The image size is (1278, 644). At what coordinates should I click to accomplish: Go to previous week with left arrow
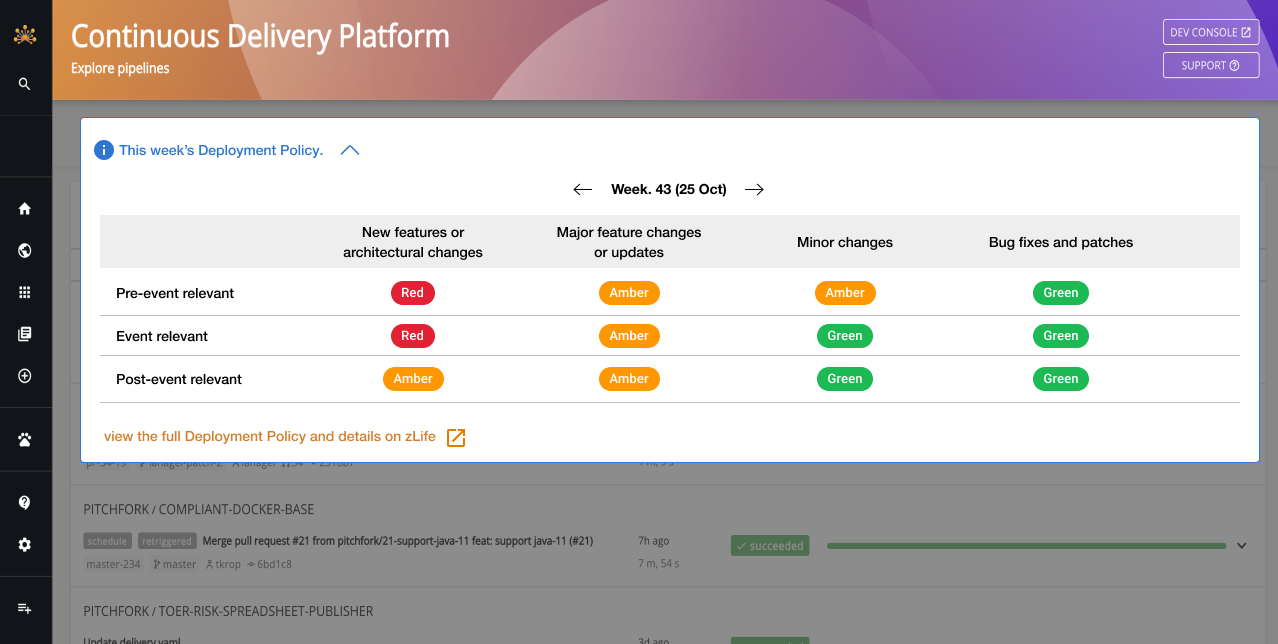[583, 189]
